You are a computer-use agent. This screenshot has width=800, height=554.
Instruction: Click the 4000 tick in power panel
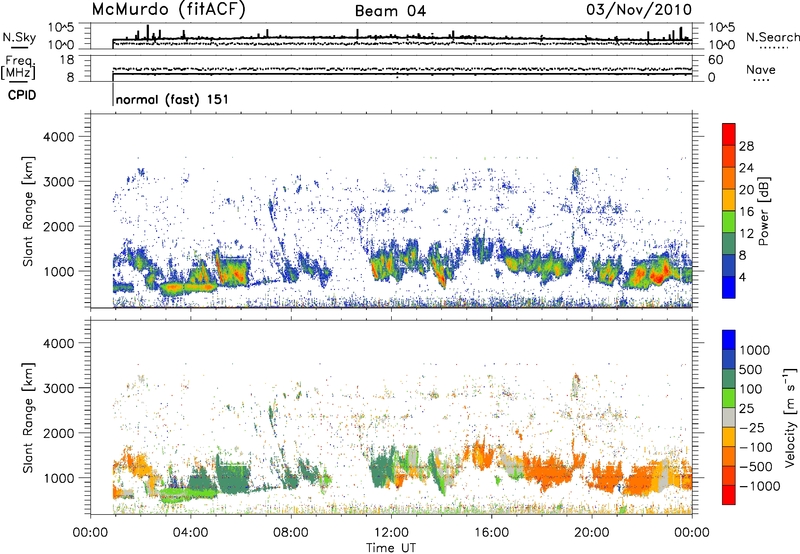pos(58,137)
